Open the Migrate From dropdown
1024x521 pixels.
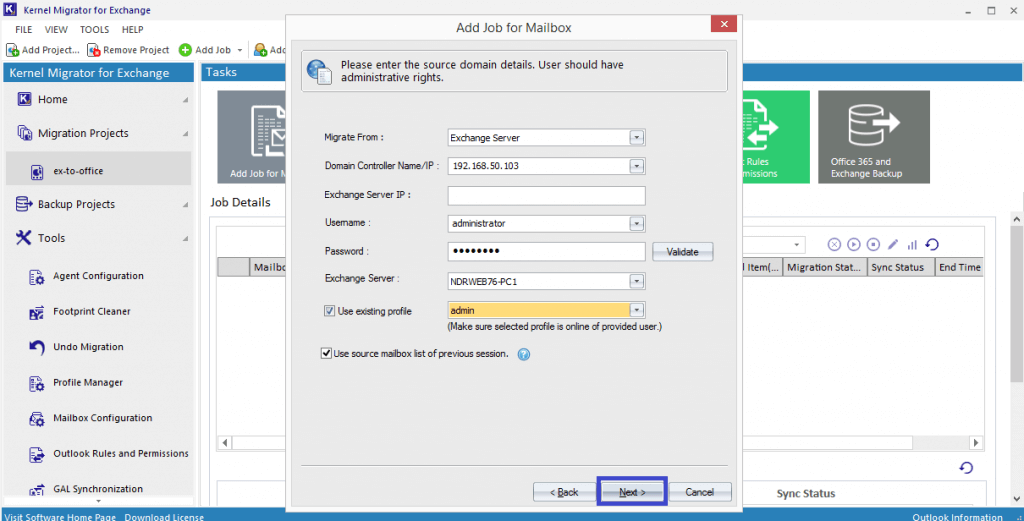(637, 138)
